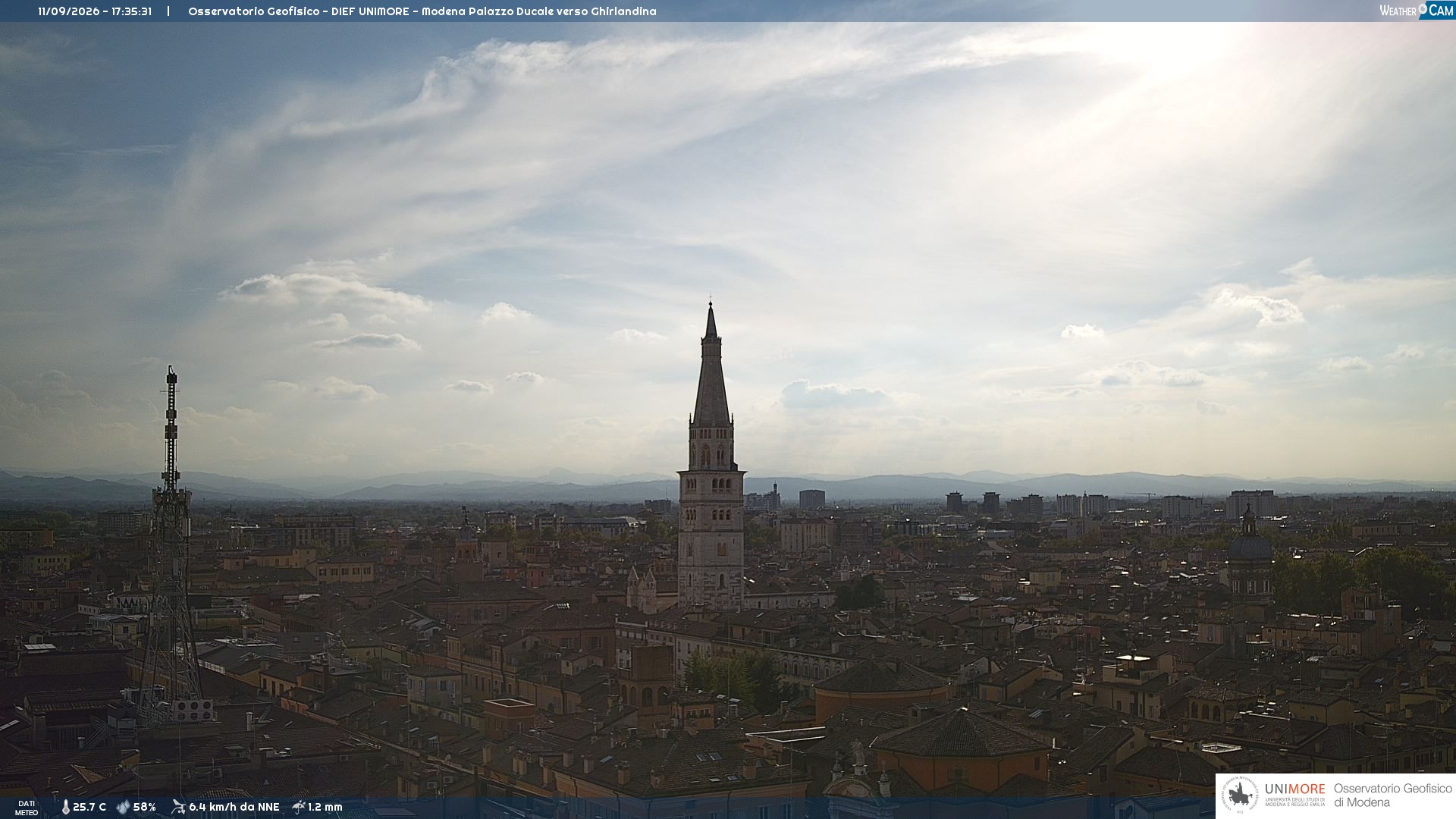The height and width of the screenshot is (819, 1456).
Task: Click the 11/09/2026 timestamp
Action: pyautogui.click(x=69, y=11)
